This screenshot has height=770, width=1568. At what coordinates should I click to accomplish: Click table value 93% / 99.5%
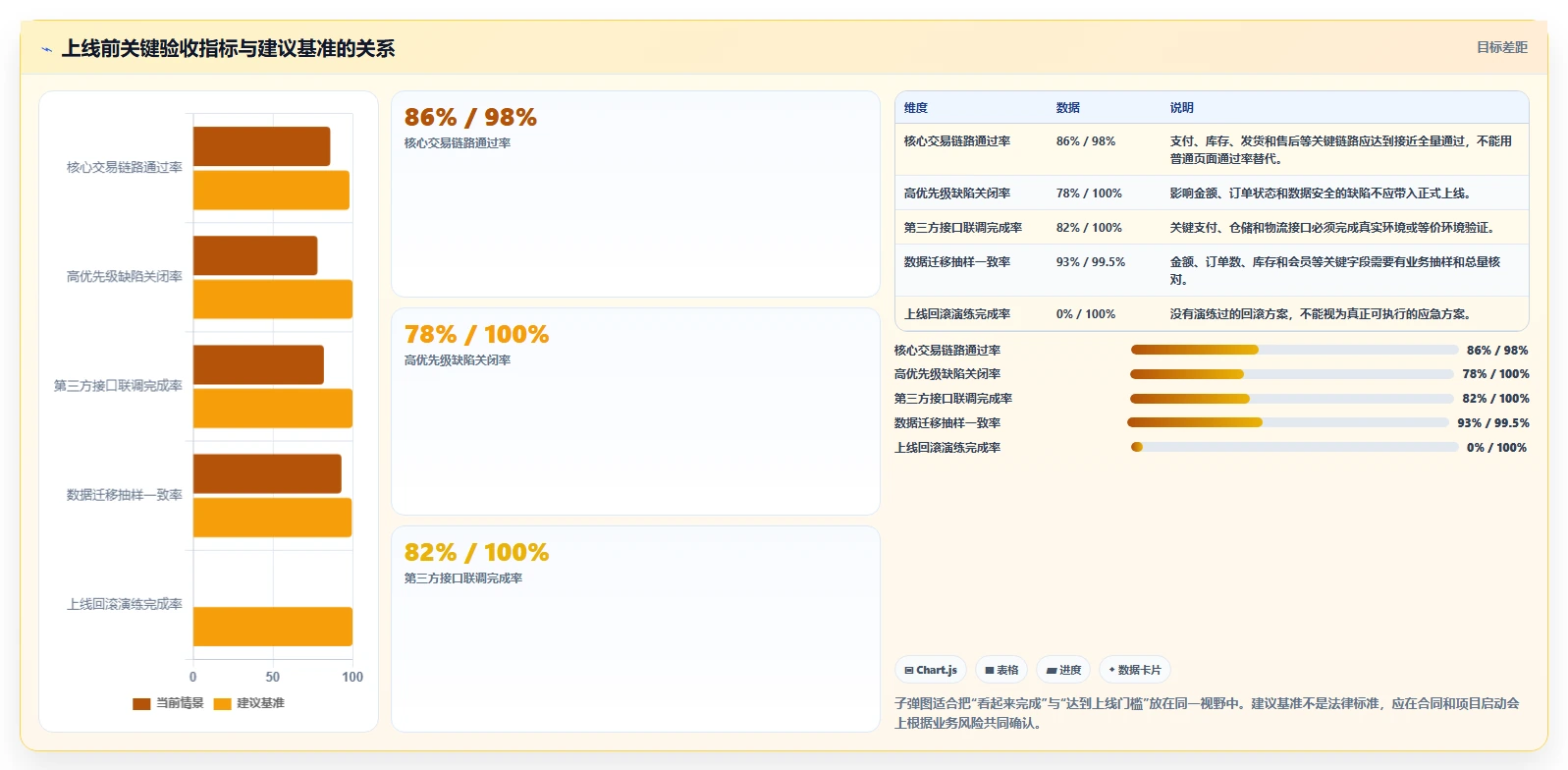click(1091, 262)
